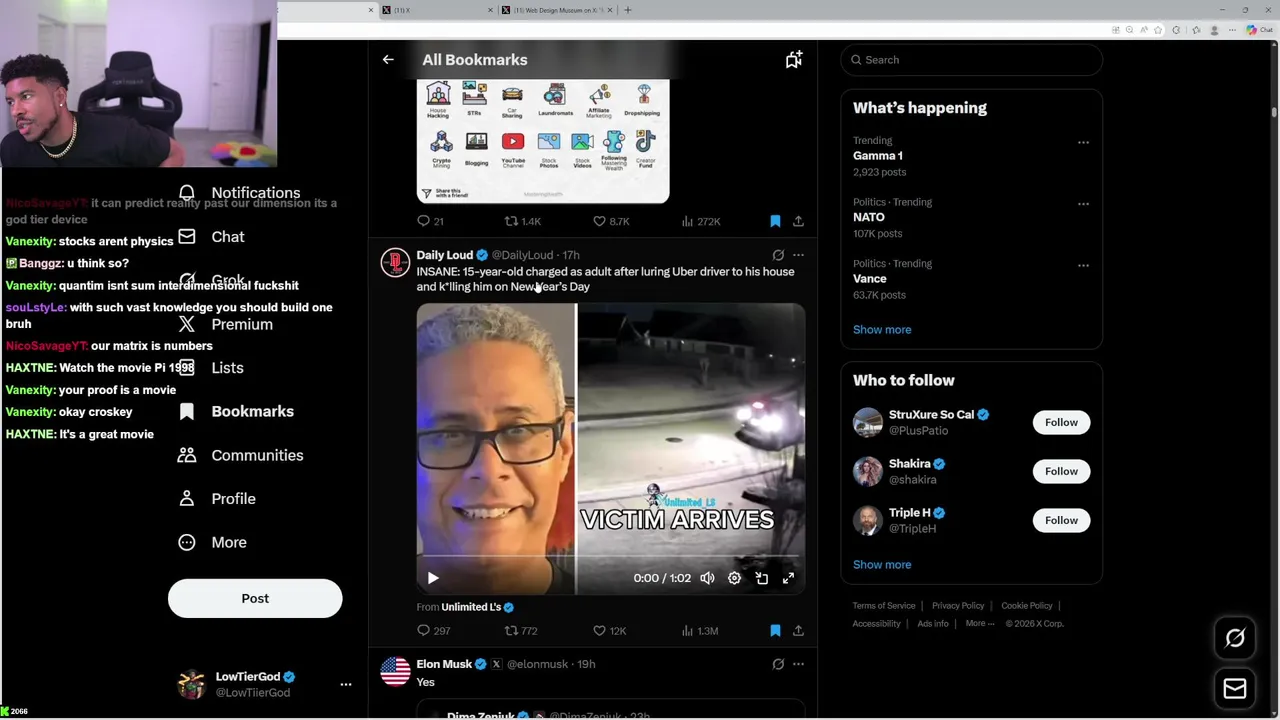Click the Post button
The image size is (1280, 720).
pyautogui.click(x=255, y=598)
